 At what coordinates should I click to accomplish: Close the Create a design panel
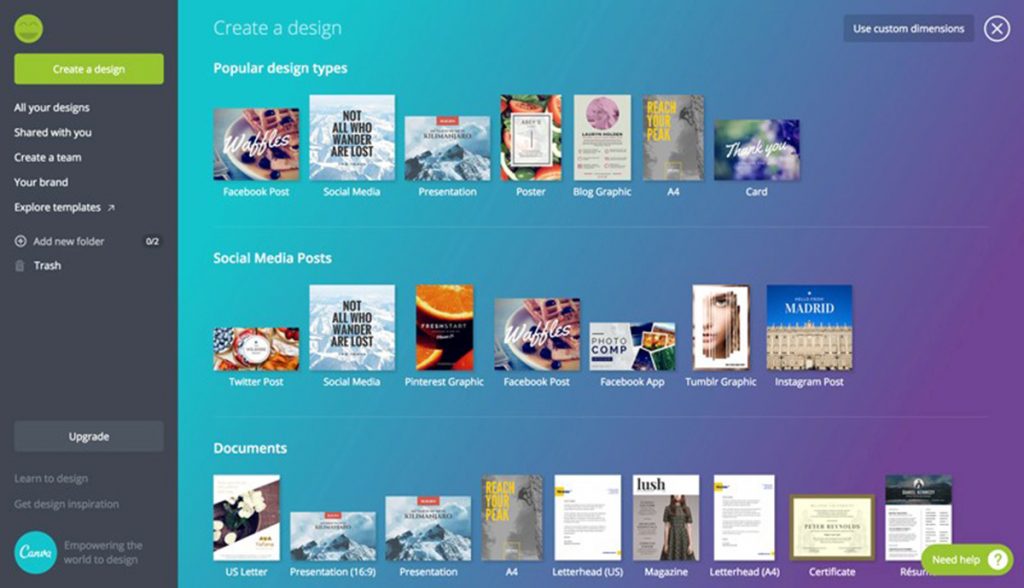pos(996,29)
